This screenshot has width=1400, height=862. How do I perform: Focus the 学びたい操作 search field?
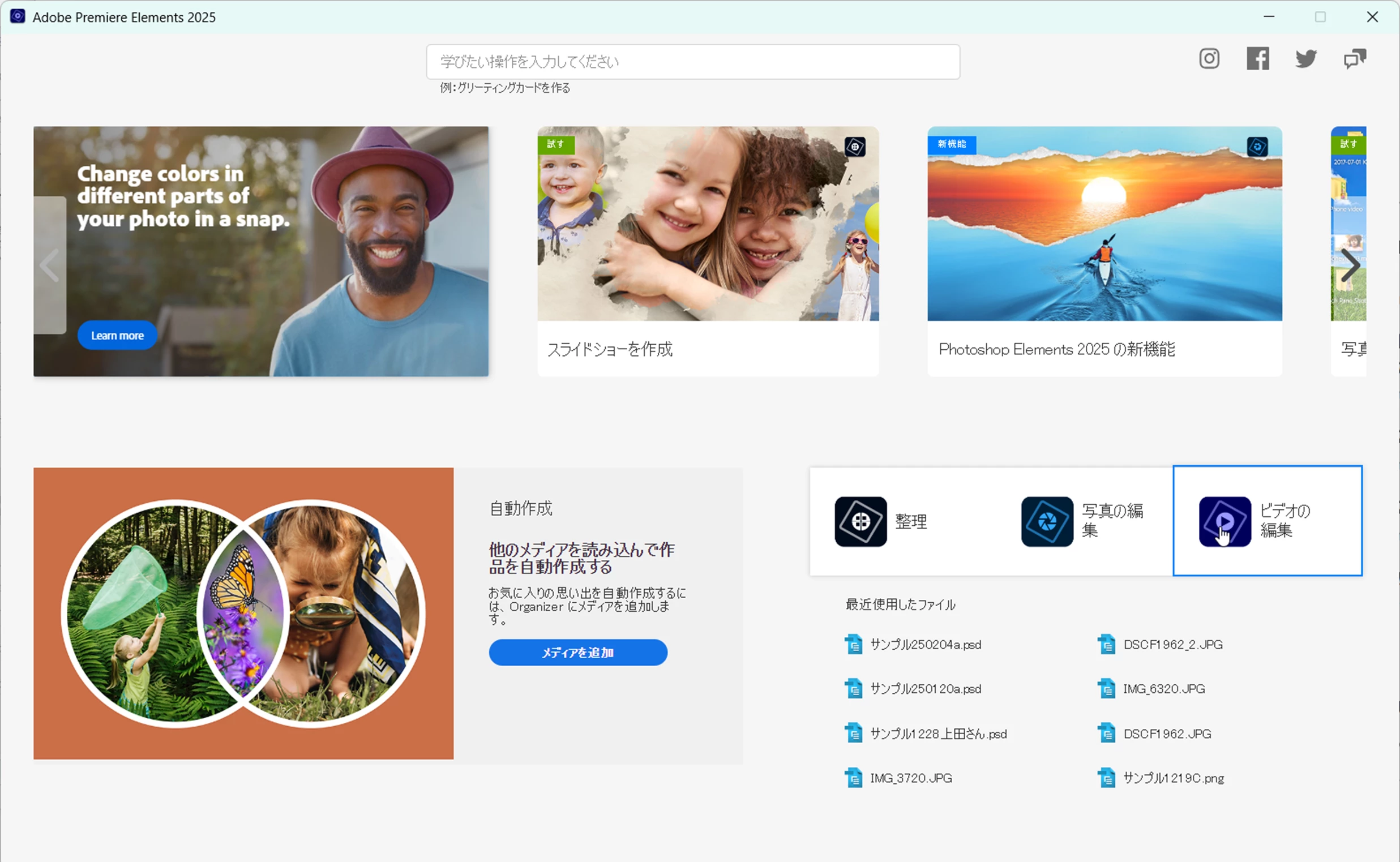tap(692, 62)
